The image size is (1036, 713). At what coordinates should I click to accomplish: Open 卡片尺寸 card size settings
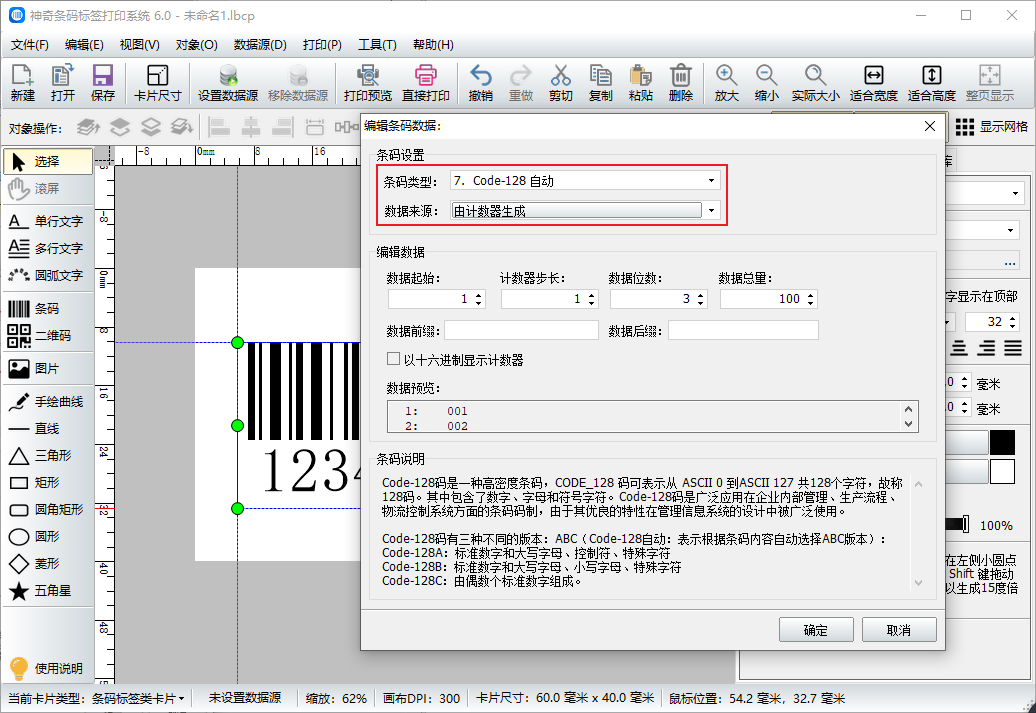click(158, 83)
